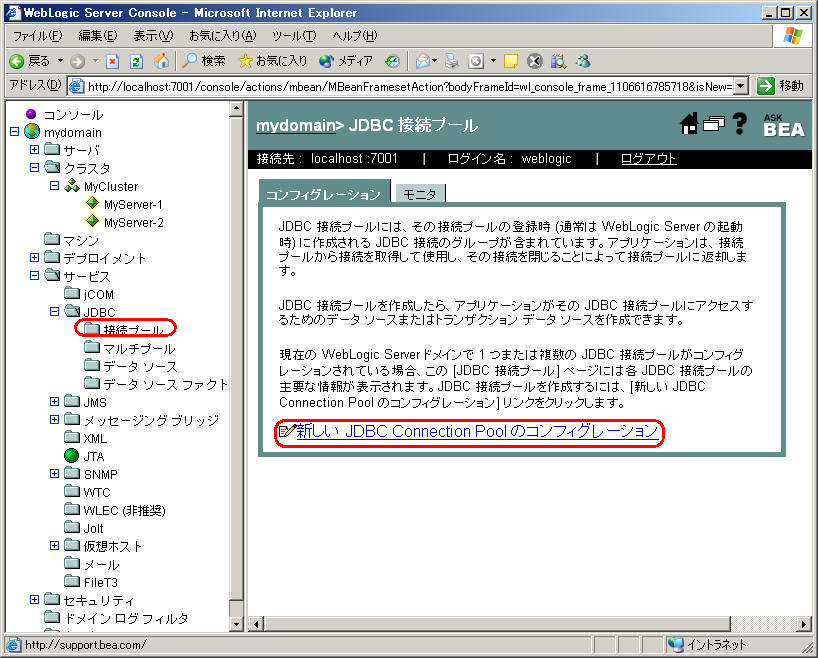Click the browser Home toolbar icon
The width and height of the screenshot is (818, 658).
coord(161,60)
